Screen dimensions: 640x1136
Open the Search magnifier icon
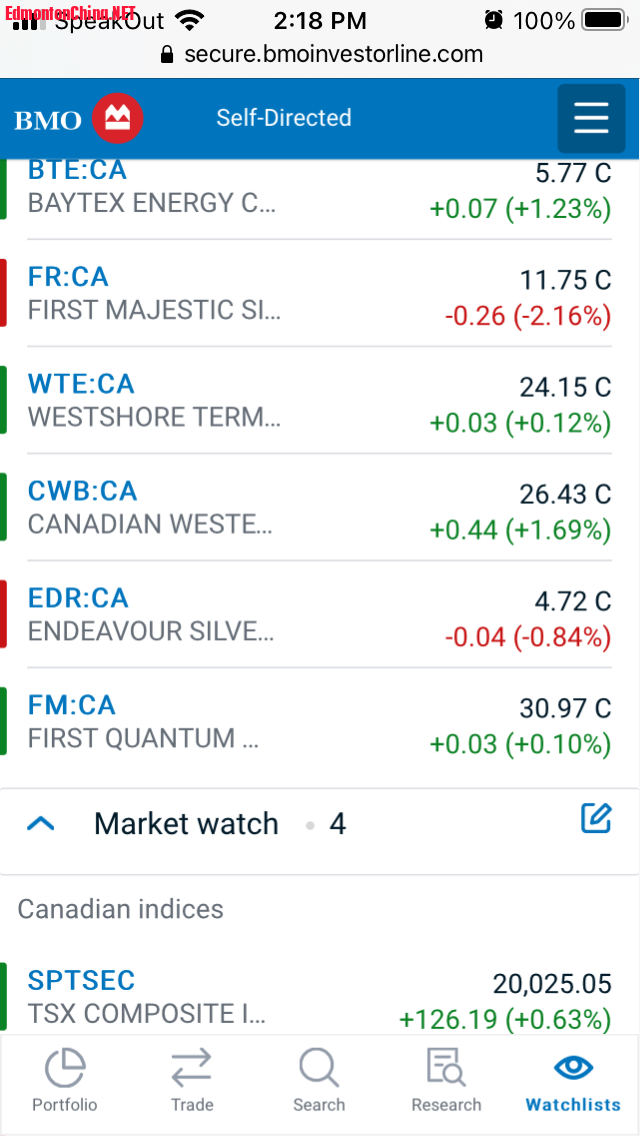pos(319,1067)
